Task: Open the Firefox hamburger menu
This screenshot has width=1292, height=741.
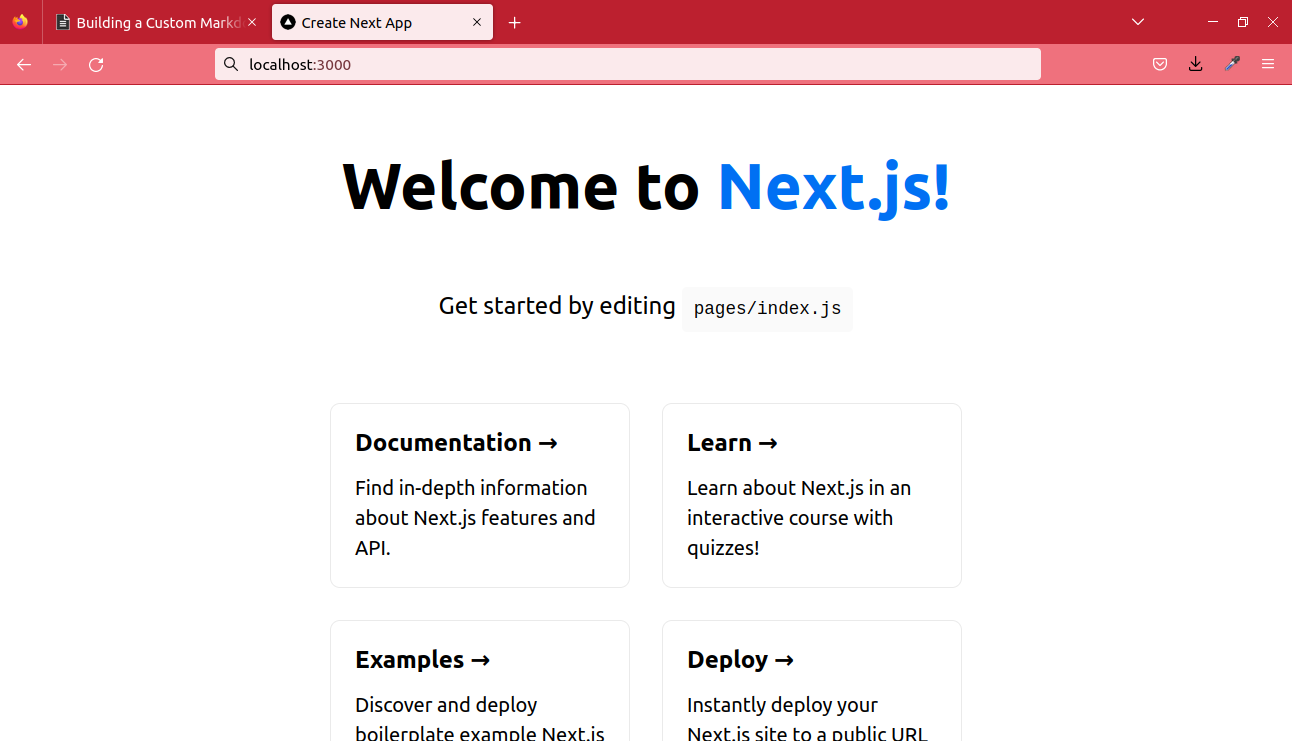Action: coord(1268,64)
